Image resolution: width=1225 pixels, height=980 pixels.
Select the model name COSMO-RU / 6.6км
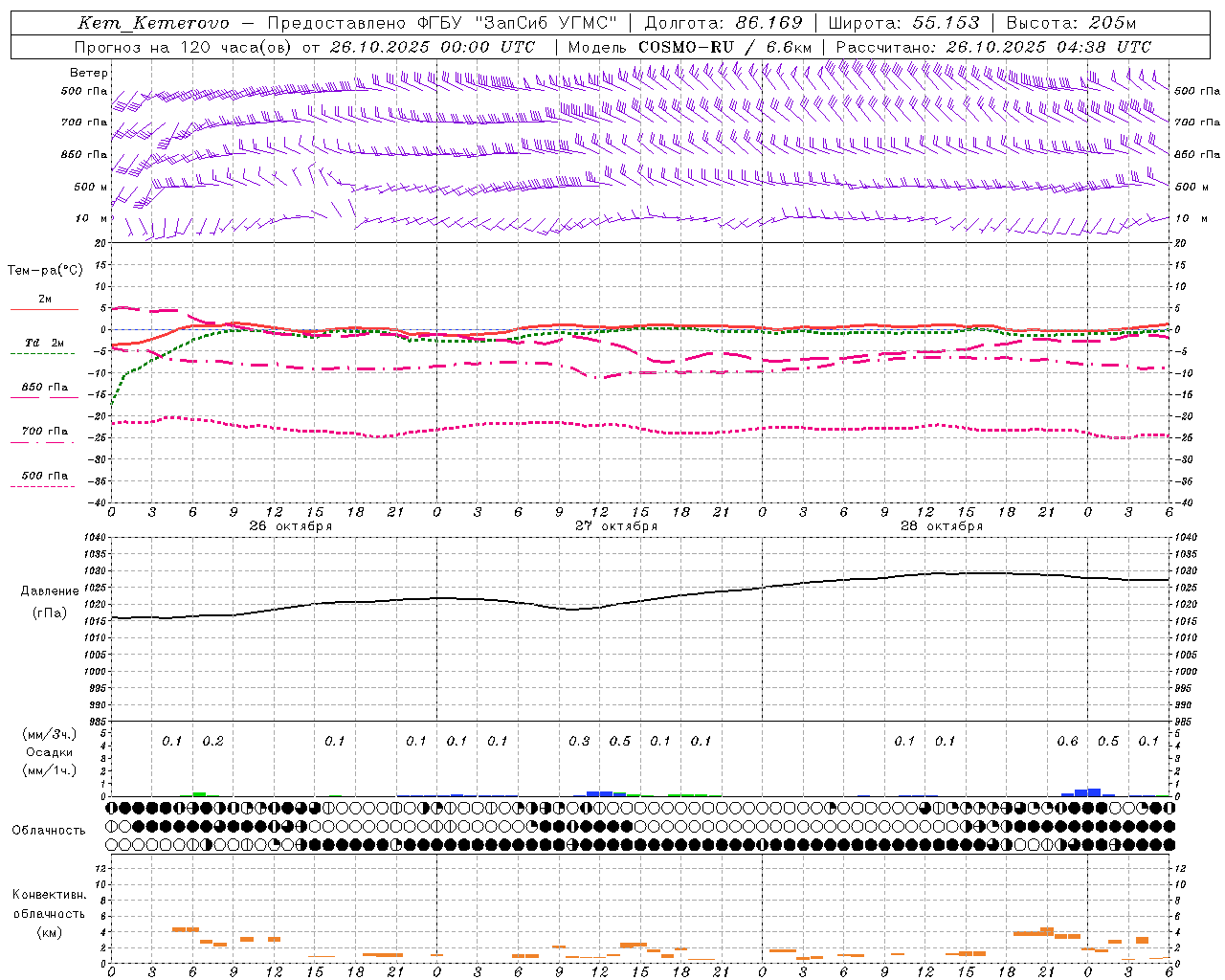pos(725,47)
